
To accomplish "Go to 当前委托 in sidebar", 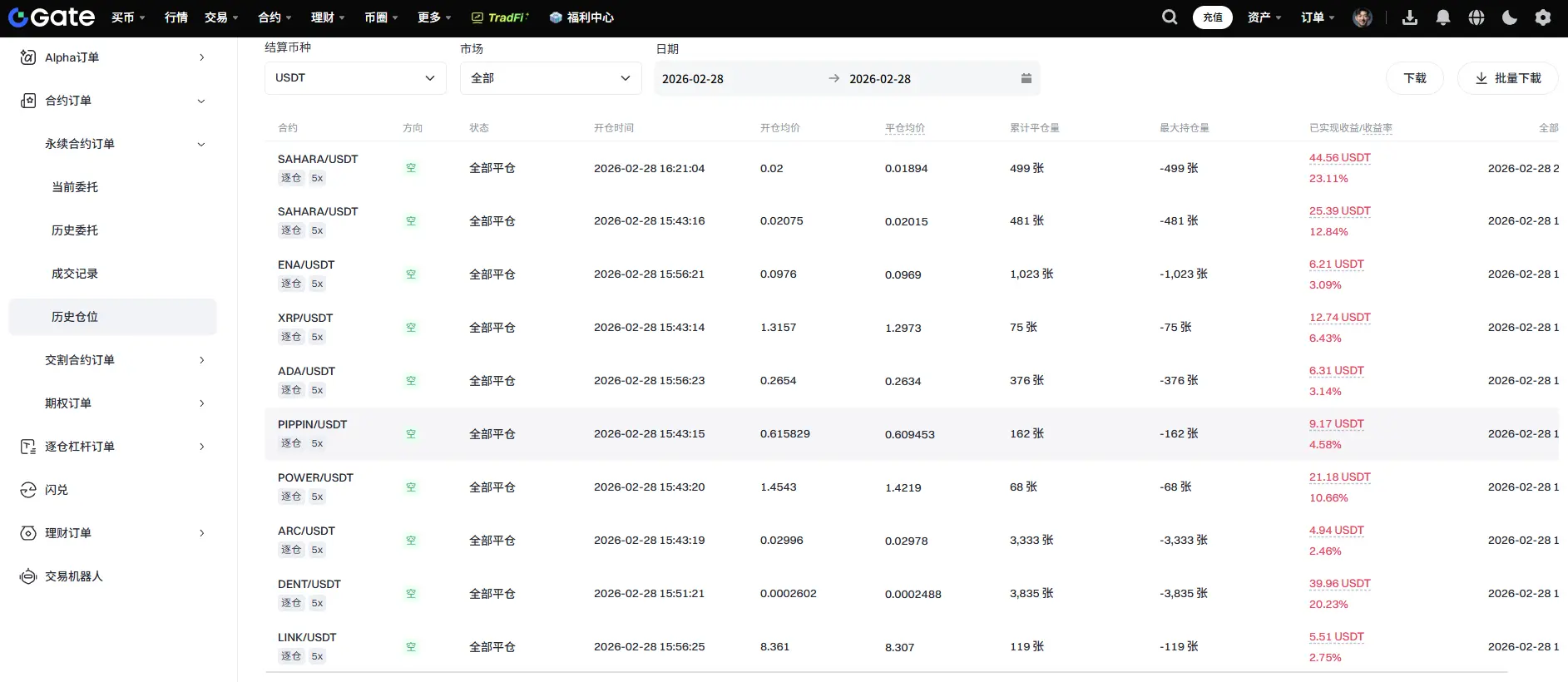I will [x=75, y=187].
